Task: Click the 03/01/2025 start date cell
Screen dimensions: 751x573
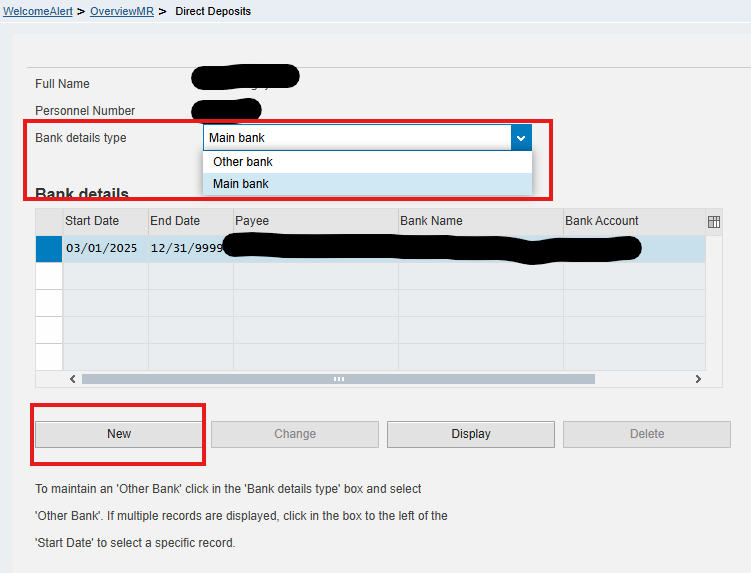Action: coord(105,249)
